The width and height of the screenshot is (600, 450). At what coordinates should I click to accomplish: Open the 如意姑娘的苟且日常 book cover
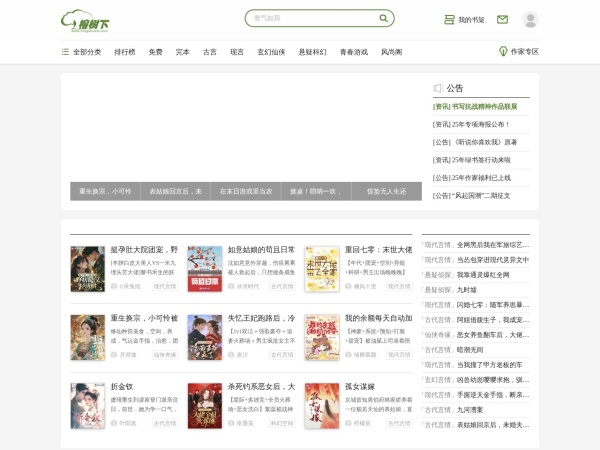(205, 269)
